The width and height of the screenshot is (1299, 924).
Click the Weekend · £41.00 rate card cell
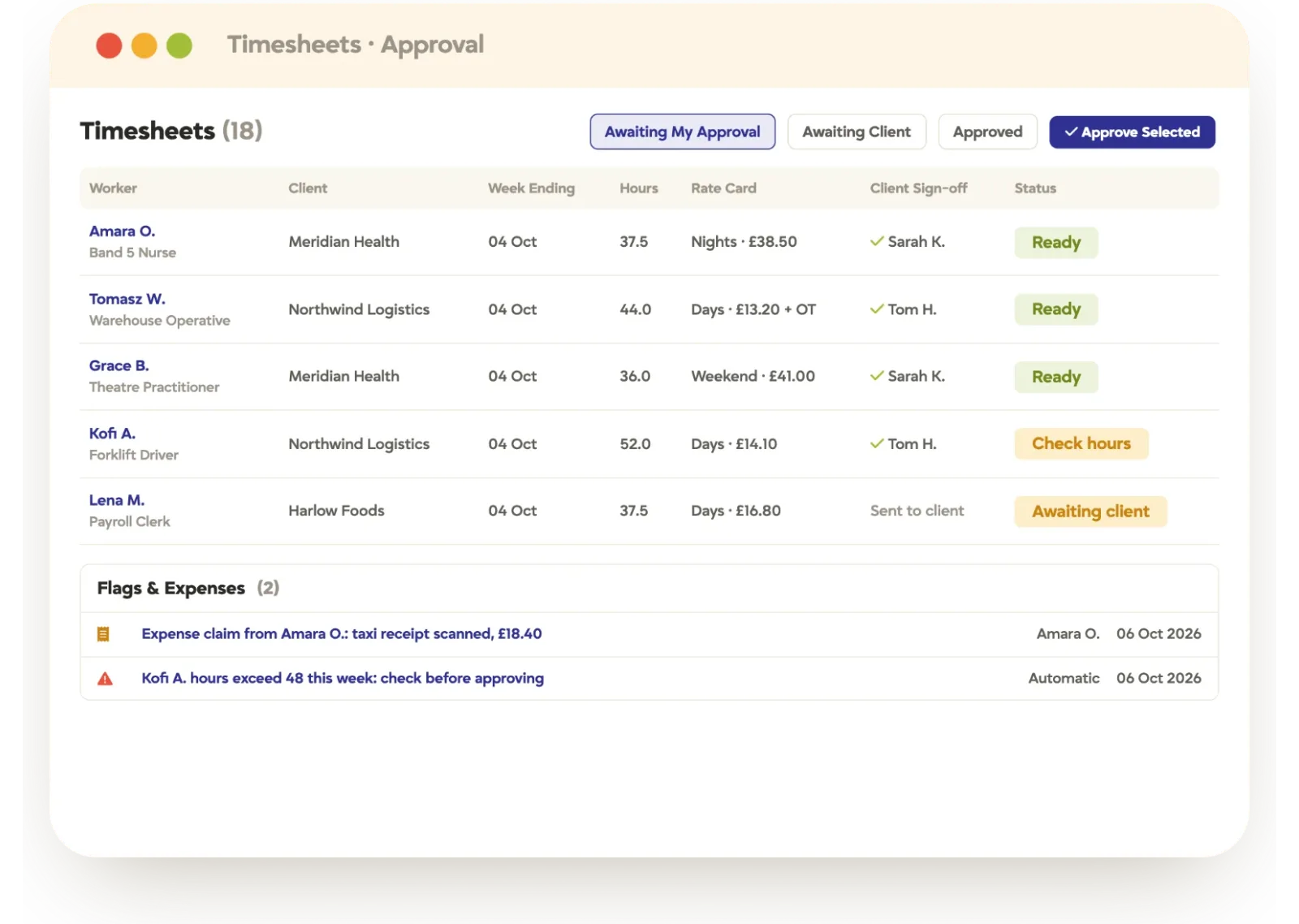(753, 377)
